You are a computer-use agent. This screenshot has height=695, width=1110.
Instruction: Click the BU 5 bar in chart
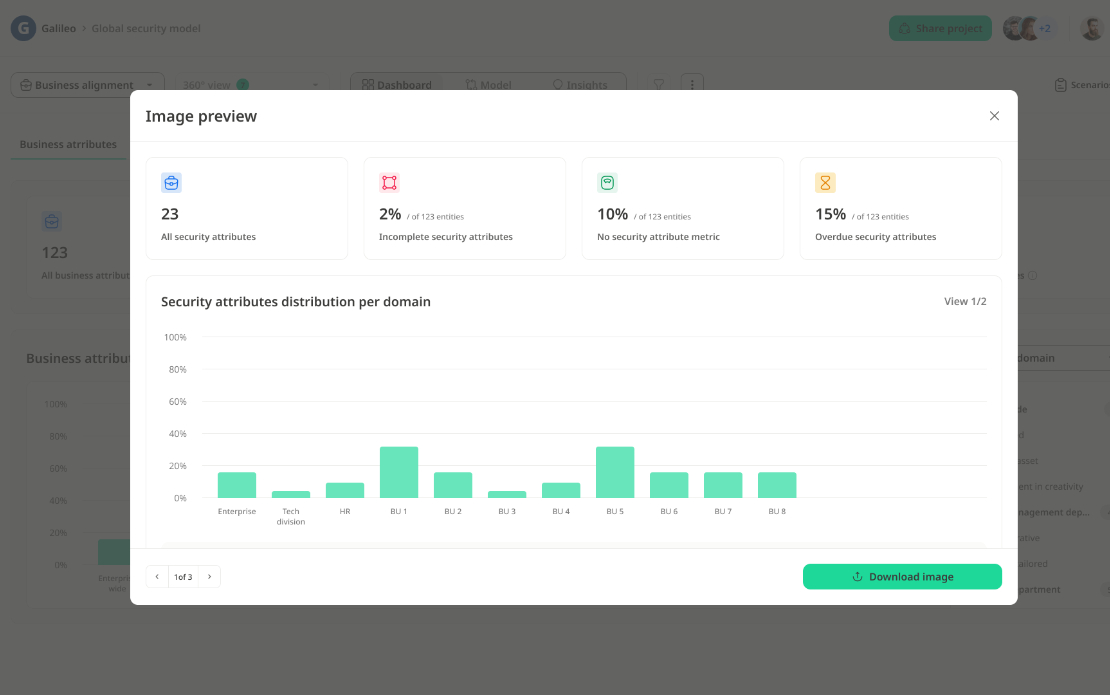614,472
